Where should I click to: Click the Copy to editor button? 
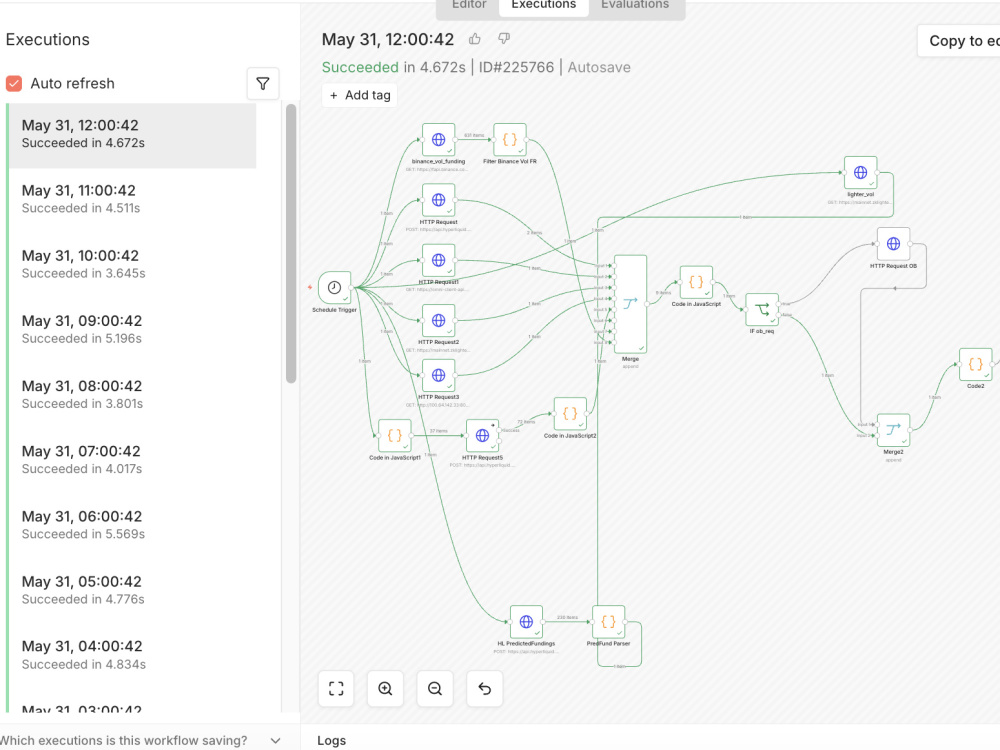959,41
